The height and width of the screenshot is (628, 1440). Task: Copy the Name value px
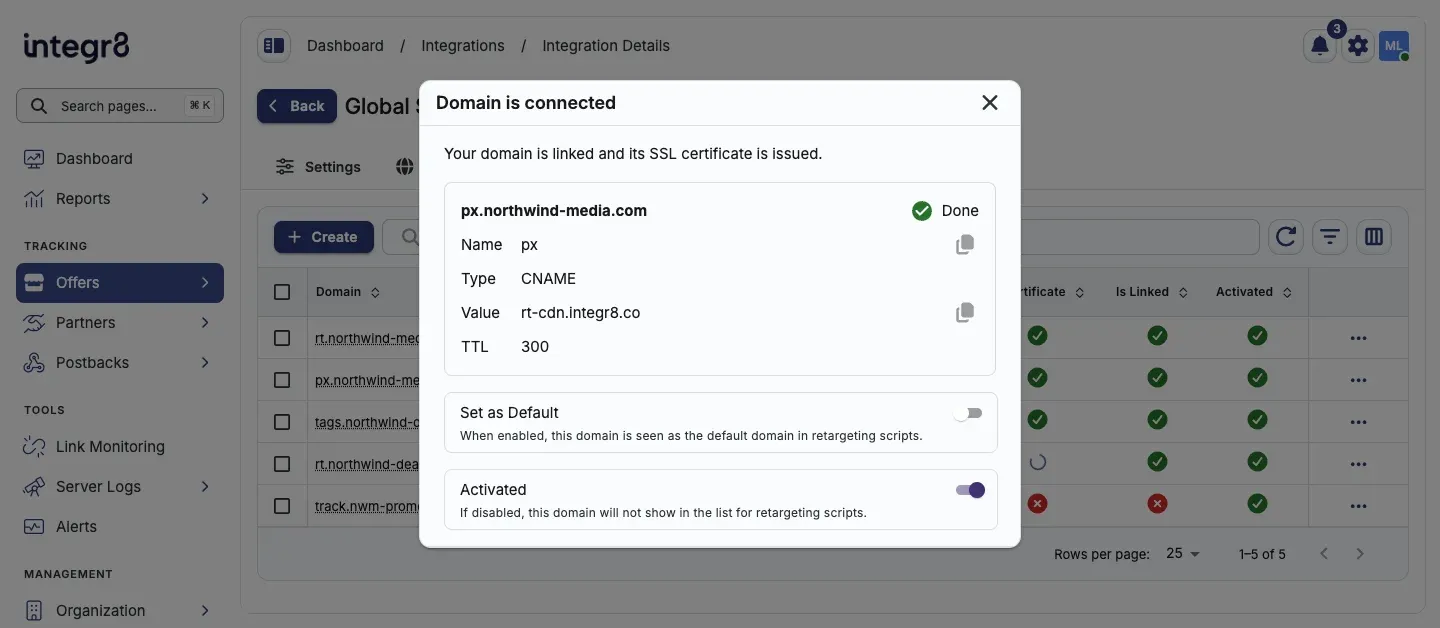[965, 245]
